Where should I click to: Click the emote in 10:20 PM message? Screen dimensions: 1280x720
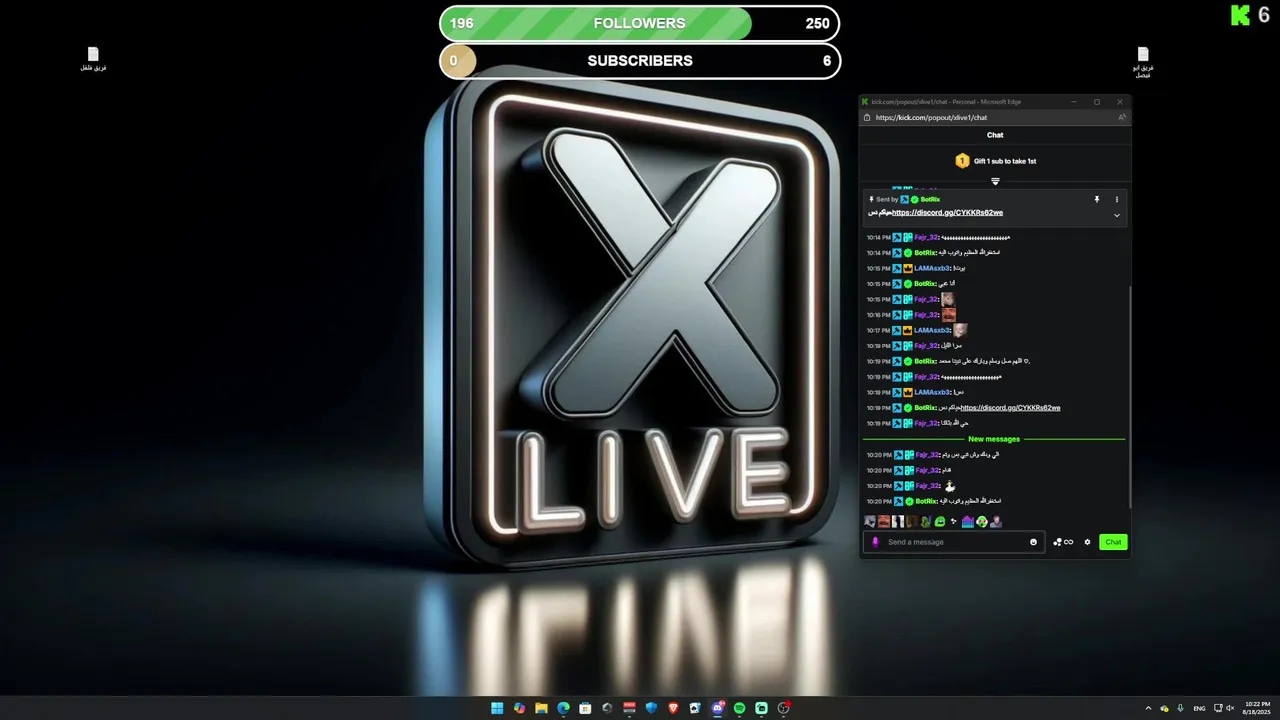click(950, 485)
